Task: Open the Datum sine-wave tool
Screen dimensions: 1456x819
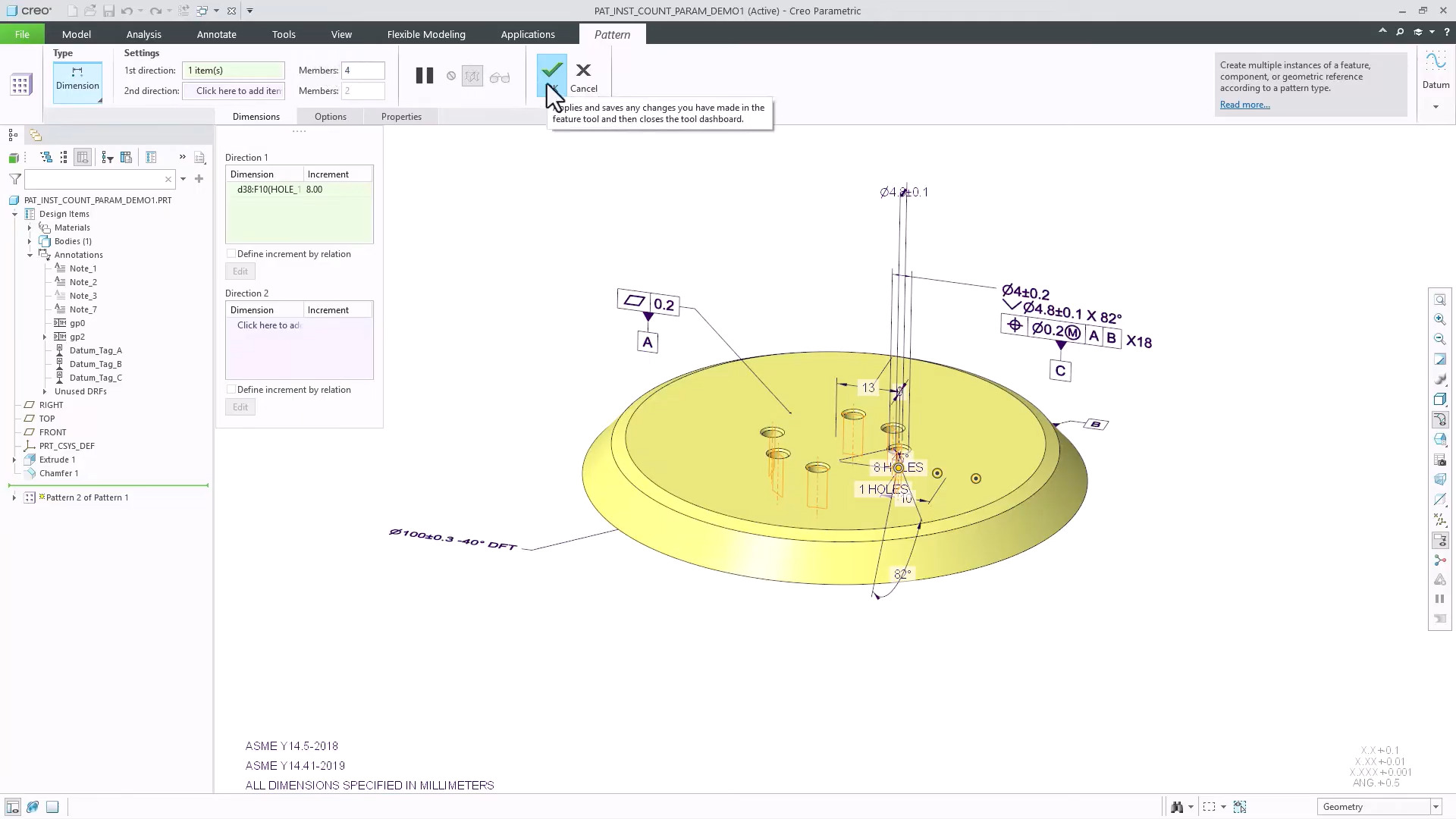Action: click(1436, 62)
